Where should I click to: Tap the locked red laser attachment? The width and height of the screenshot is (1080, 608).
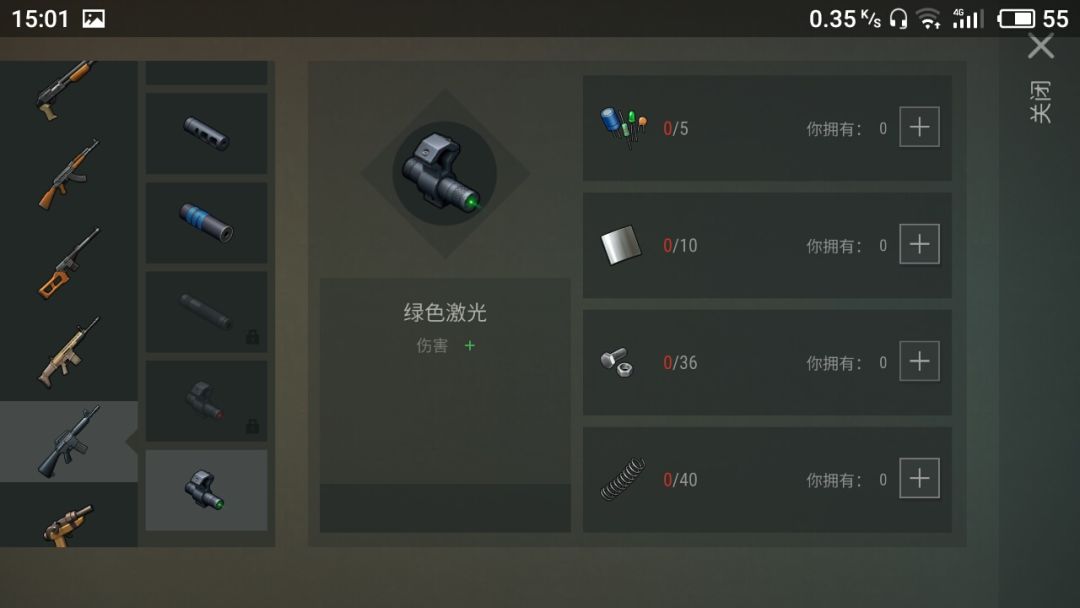[207, 401]
